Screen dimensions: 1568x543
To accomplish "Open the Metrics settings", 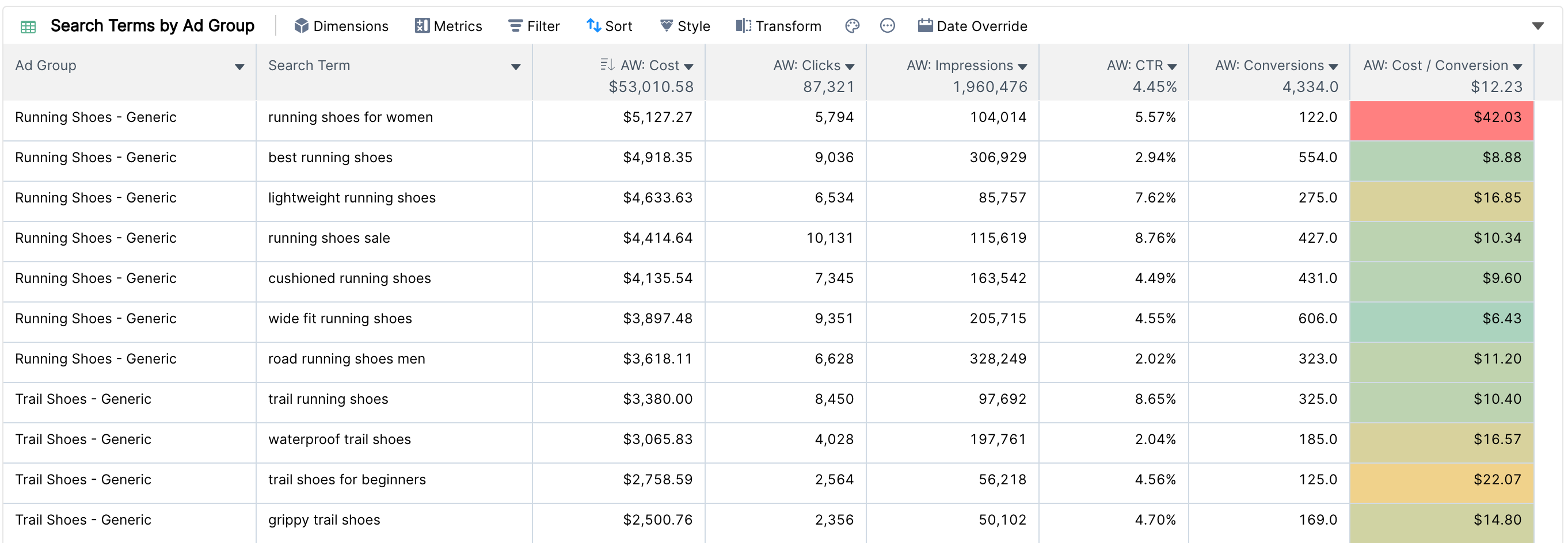I will (448, 26).
